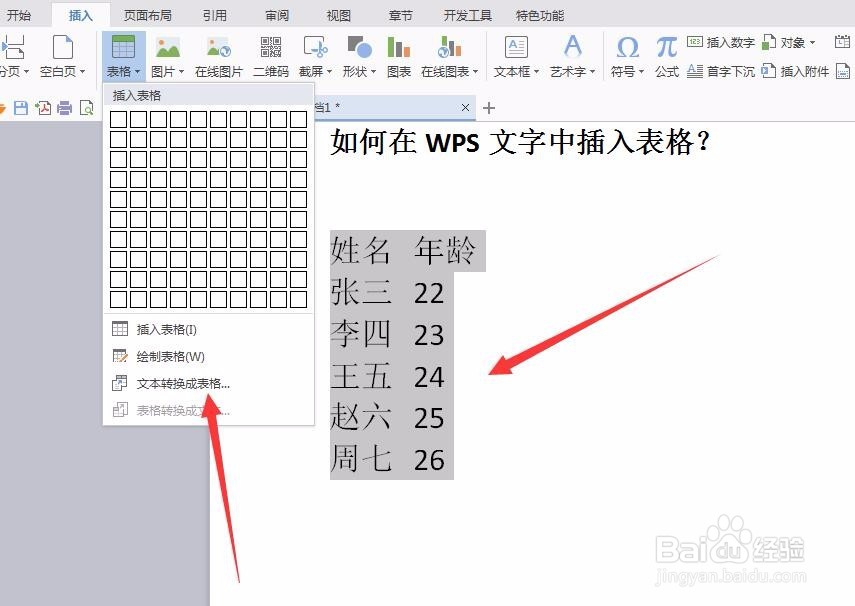This screenshot has width=855, height=606.
Task: Expand the 符号 dropdown arrow
Action: coord(641,72)
